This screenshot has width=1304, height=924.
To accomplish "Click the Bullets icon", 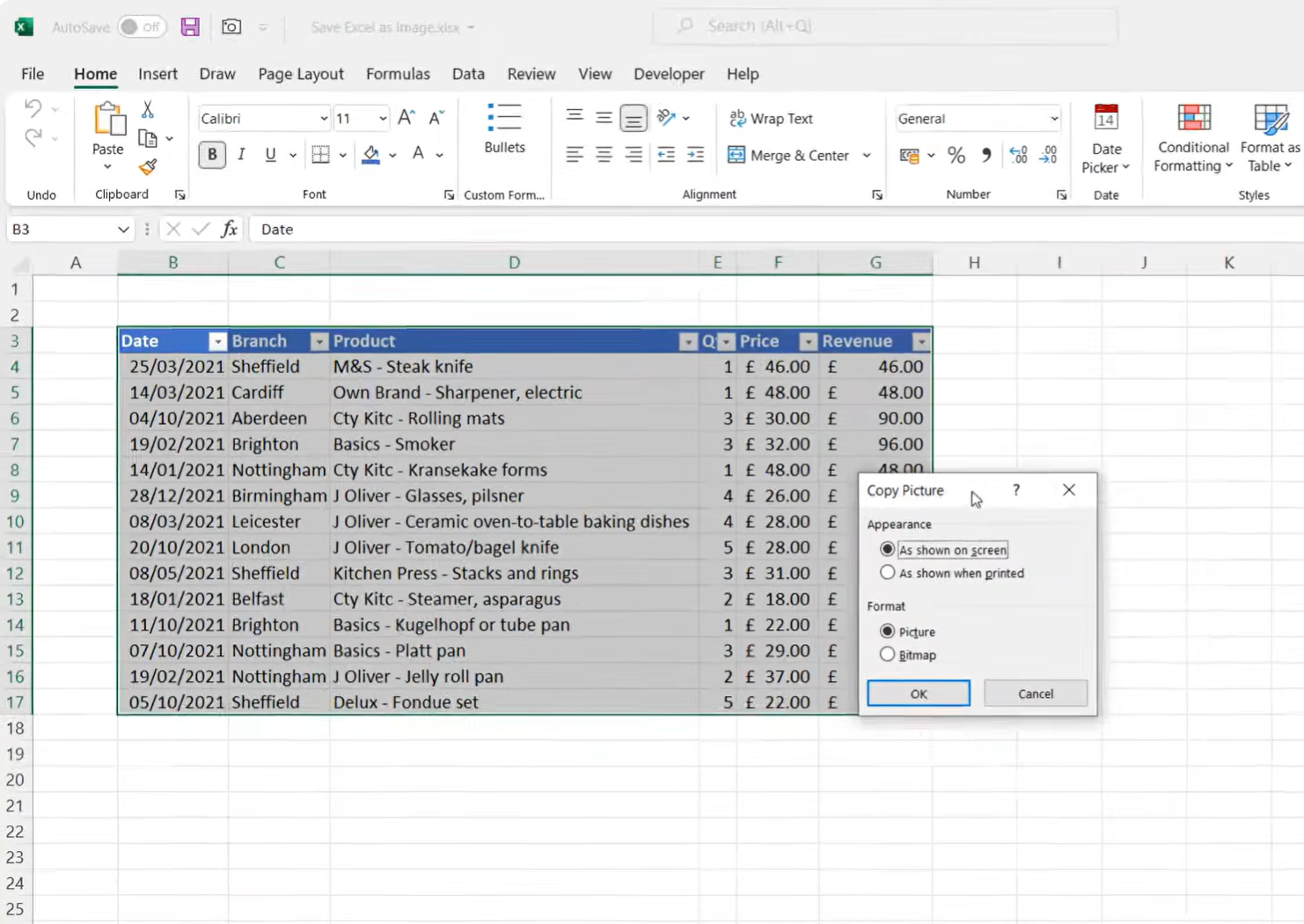I will coord(504,118).
